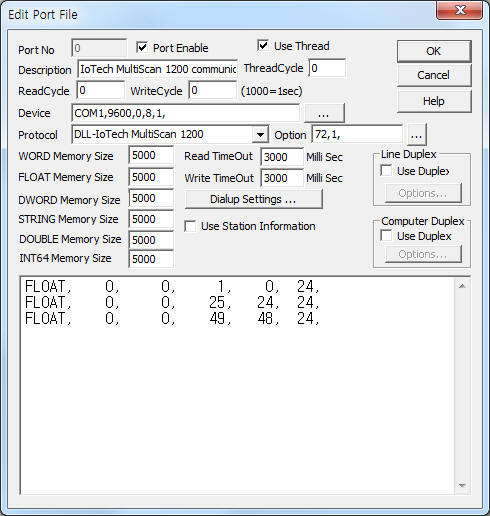Click the Description text field
490x516 pixels.
click(x=157, y=69)
